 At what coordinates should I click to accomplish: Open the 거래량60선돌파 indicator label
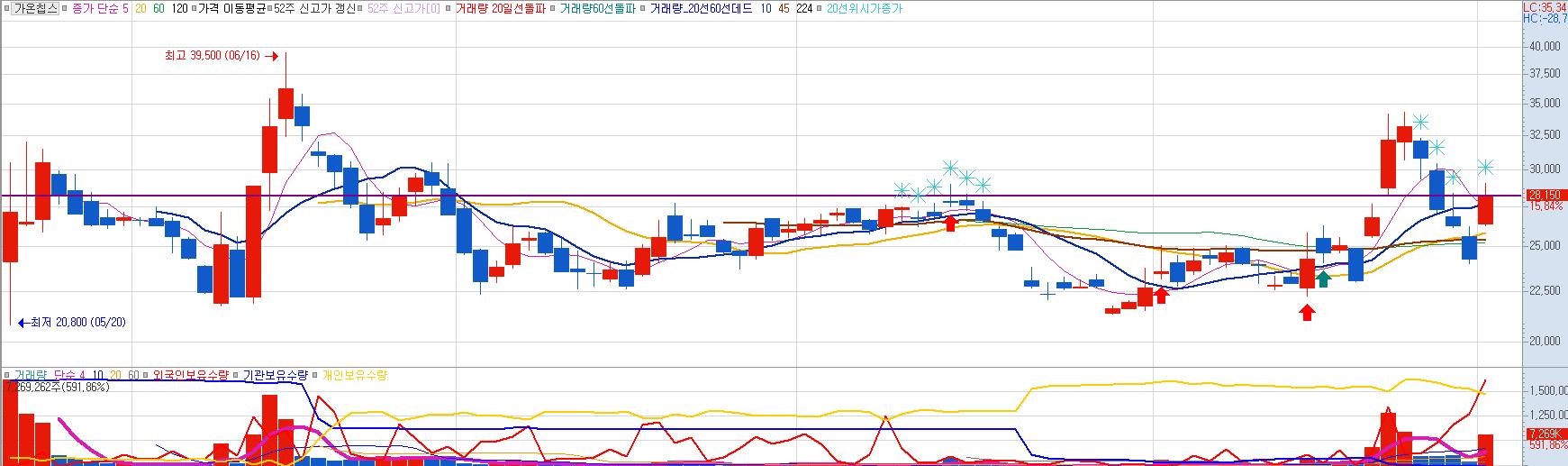(x=597, y=8)
